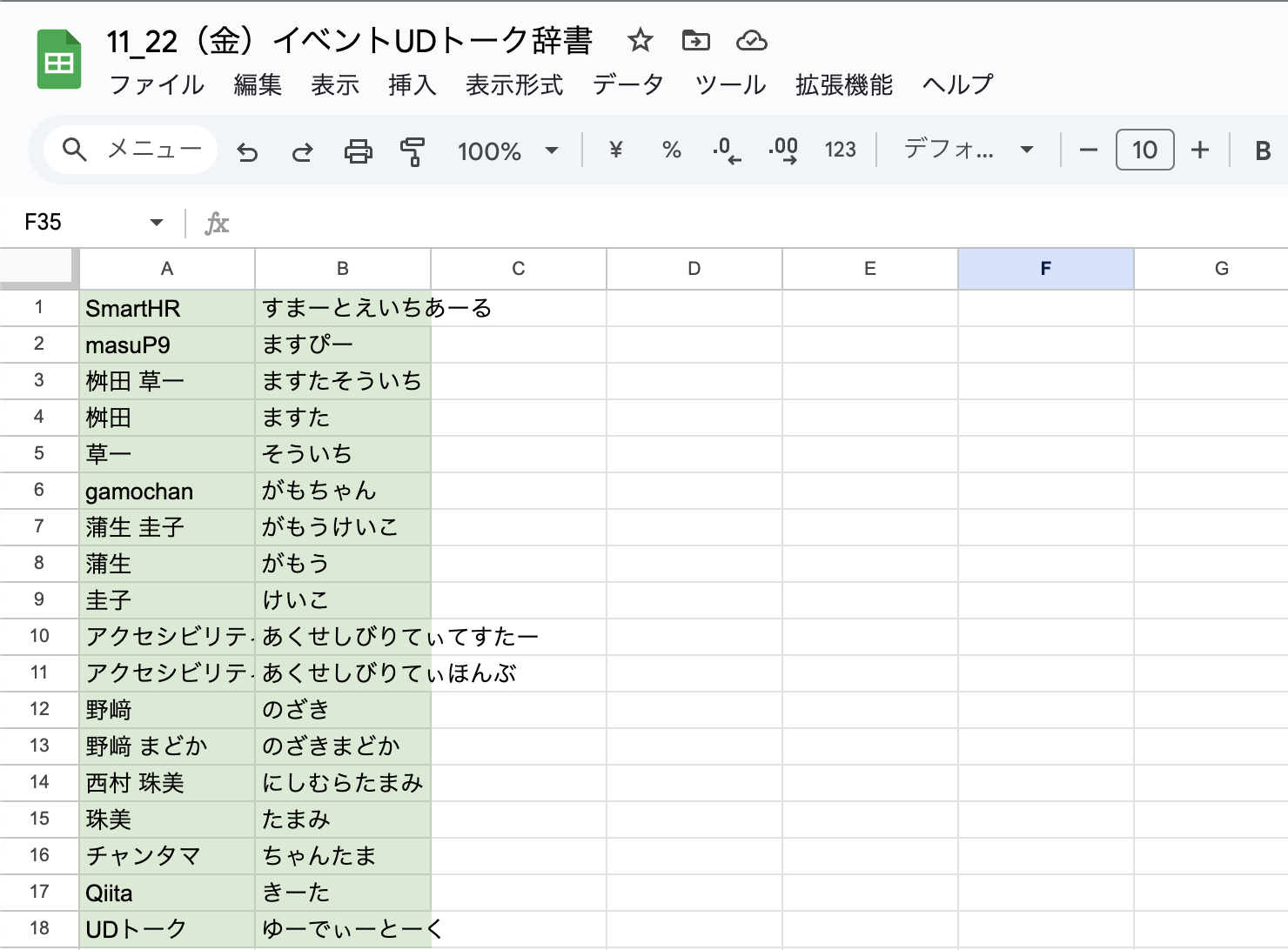Increase decimal places
This screenshot has width=1288, height=950.
782,151
